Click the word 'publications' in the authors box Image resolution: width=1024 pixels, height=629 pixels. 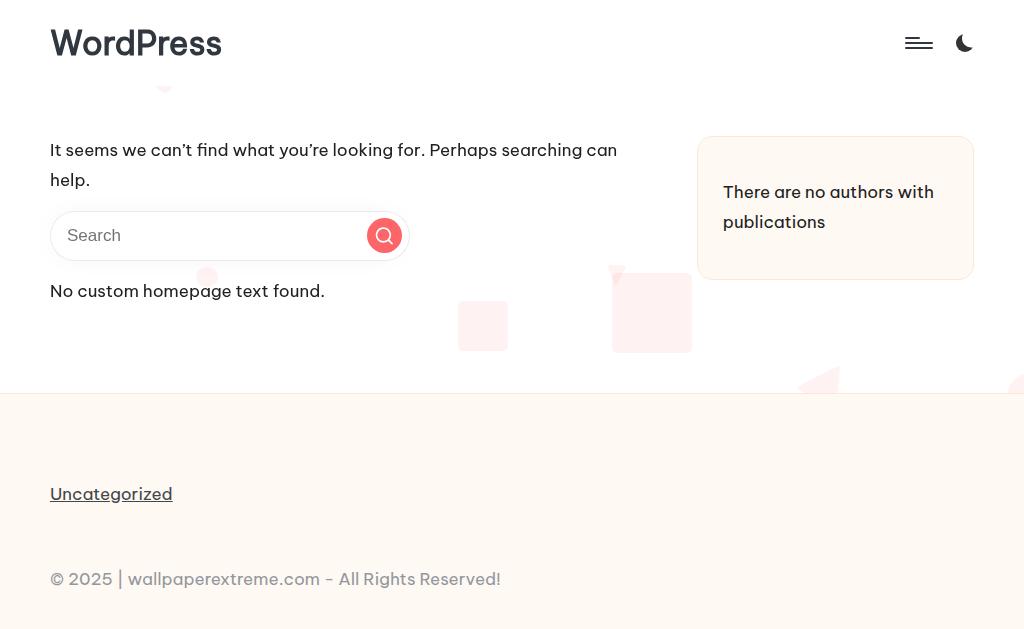pos(774,222)
